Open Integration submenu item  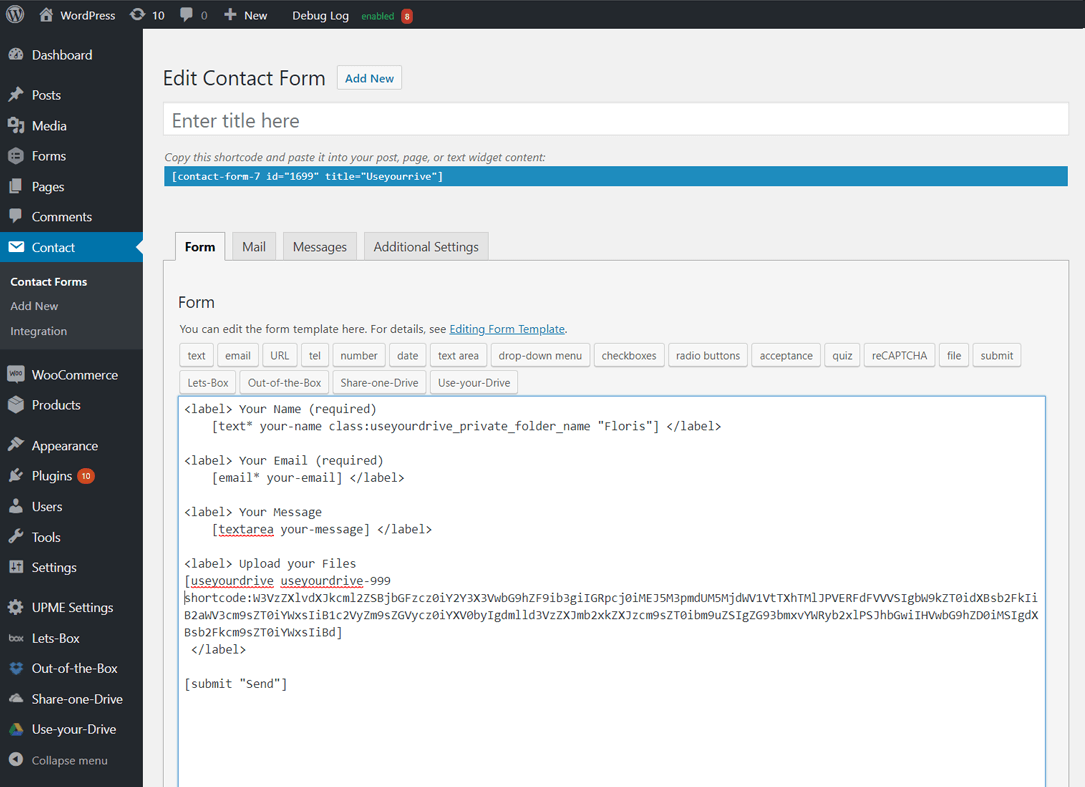coord(39,331)
